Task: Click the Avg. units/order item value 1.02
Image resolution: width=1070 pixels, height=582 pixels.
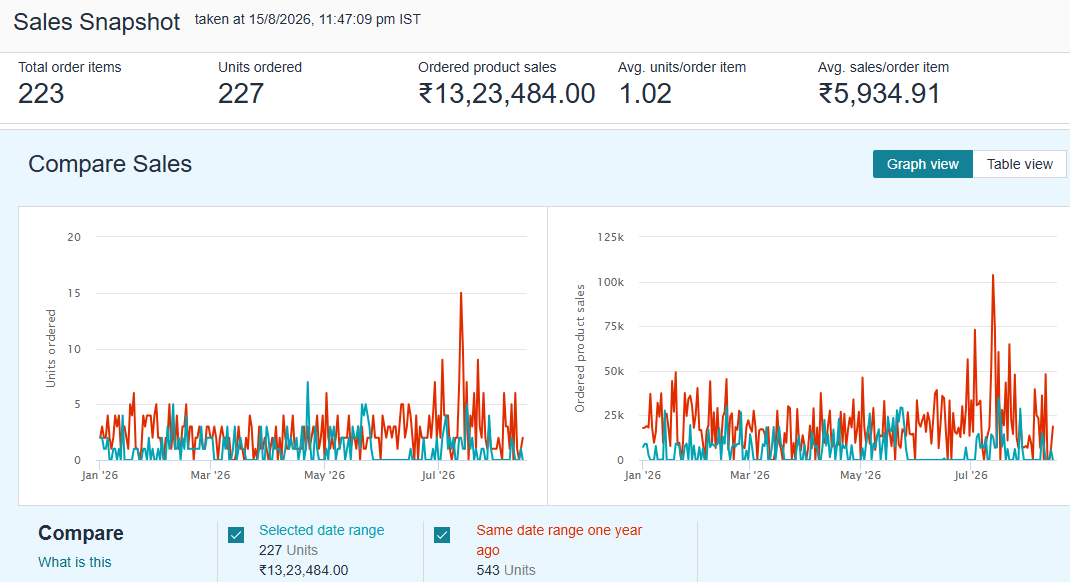Action: coord(645,93)
